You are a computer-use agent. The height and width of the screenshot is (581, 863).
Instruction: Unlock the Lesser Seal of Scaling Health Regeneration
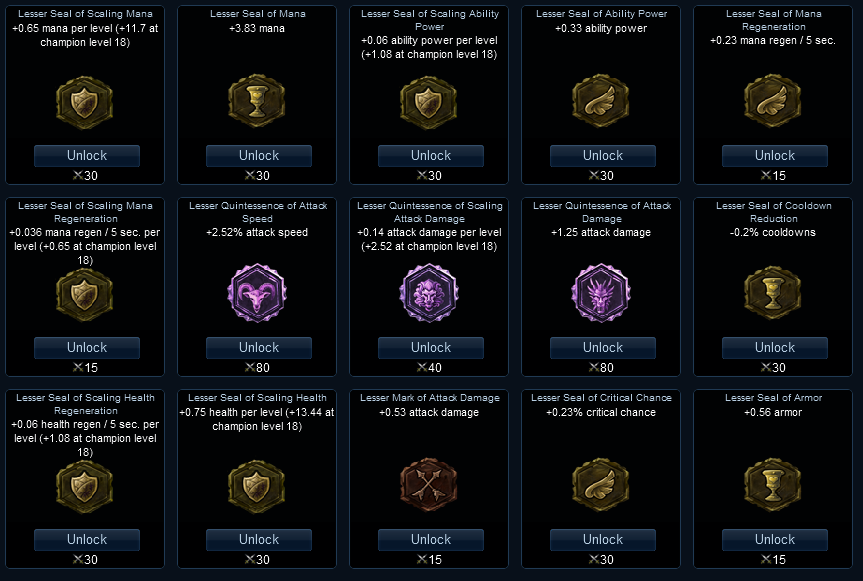tap(87, 540)
